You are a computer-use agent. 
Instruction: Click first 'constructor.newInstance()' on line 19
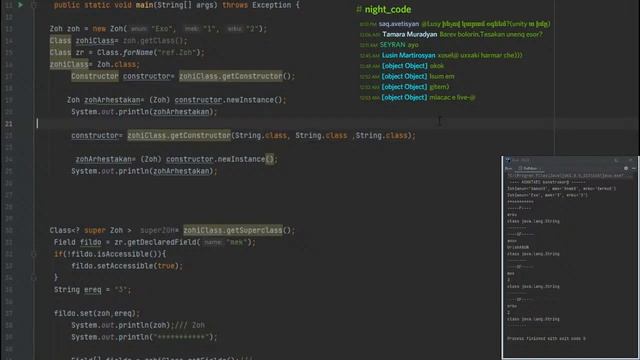tap(228, 100)
